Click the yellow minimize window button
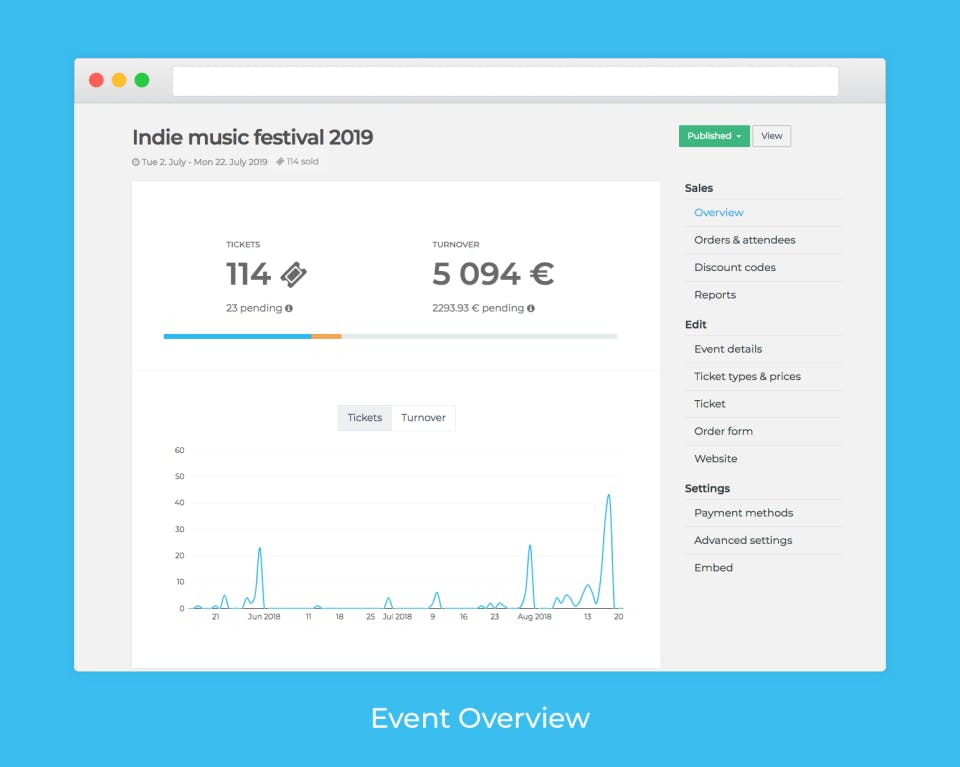This screenshot has height=767, width=960. [x=119, y=80]
